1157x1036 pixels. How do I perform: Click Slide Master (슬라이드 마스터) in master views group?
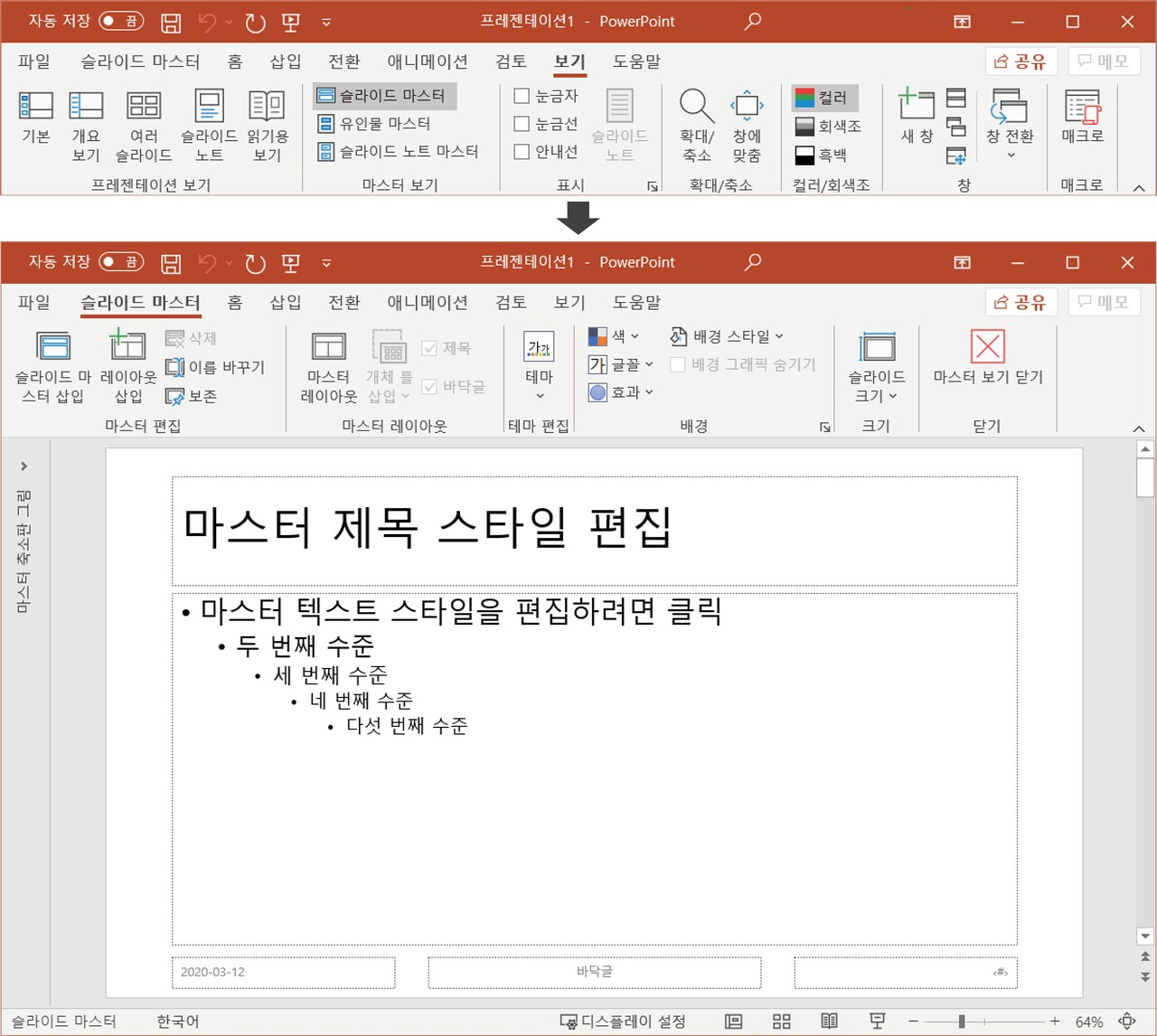[384, 95]
